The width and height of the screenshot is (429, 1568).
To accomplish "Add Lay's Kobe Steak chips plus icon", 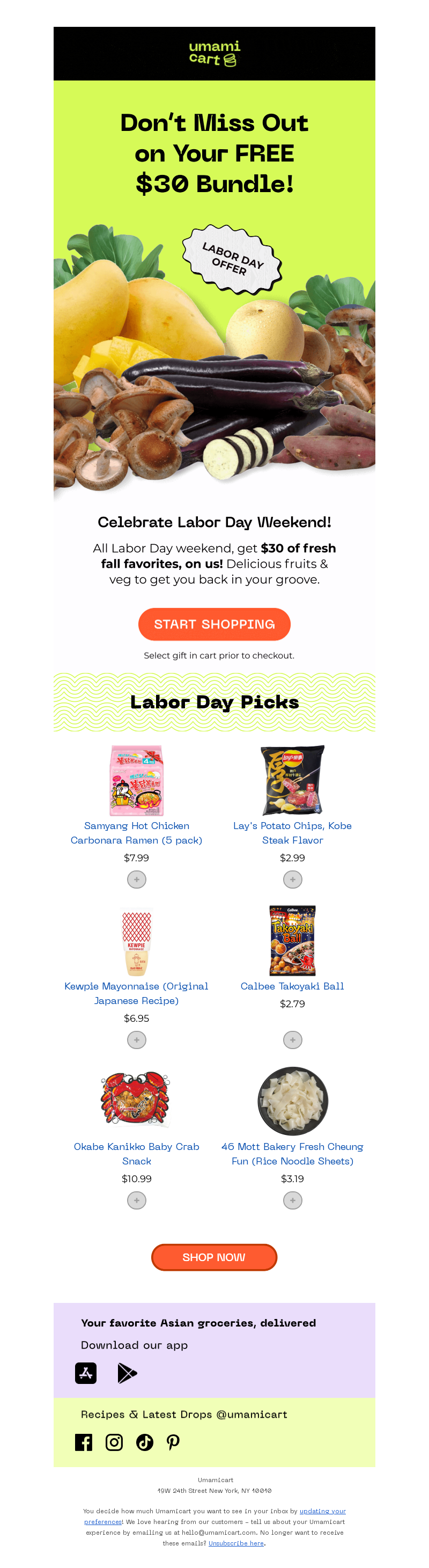I will [292, 879].
